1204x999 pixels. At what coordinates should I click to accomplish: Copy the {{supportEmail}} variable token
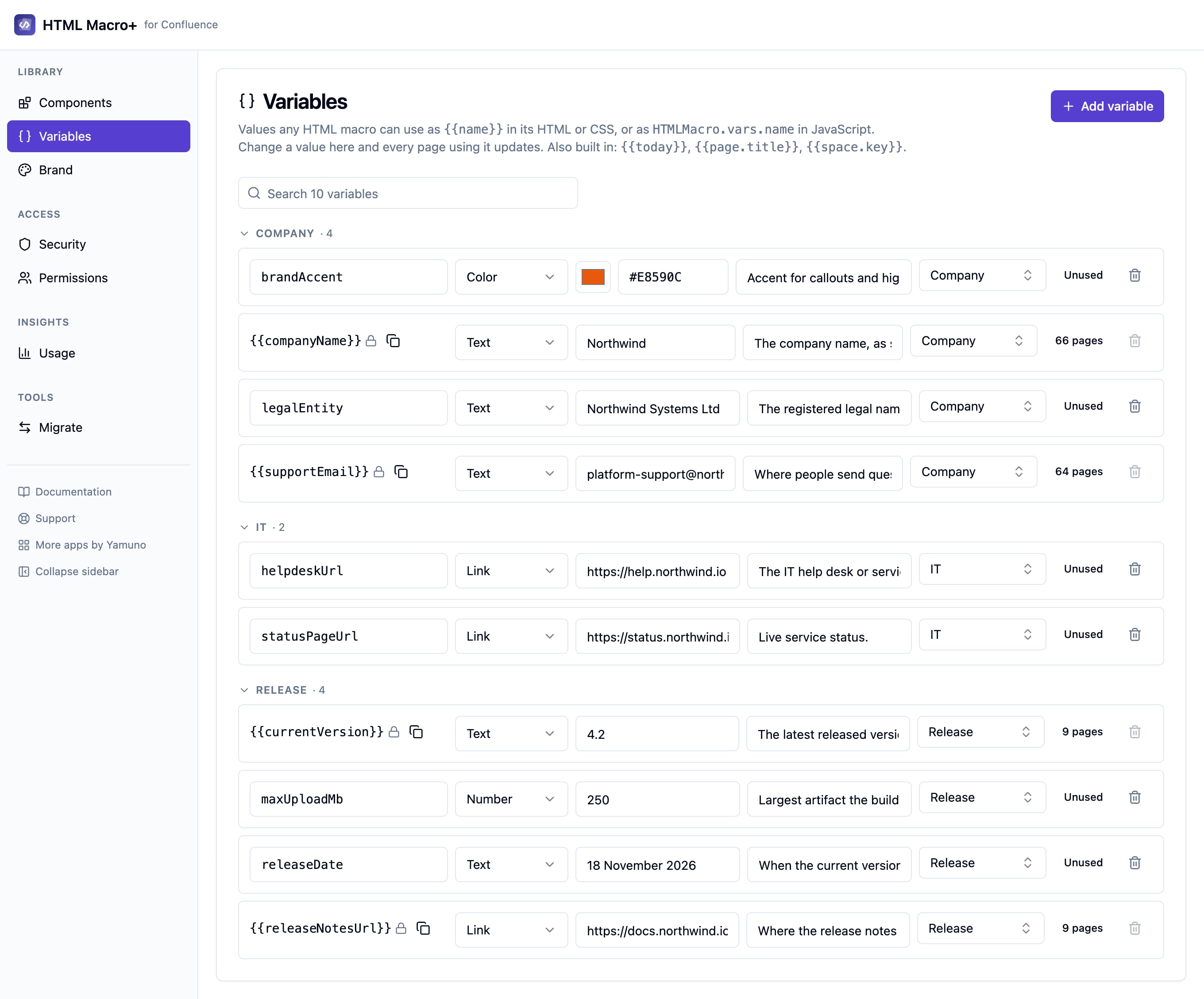[401, 472]
